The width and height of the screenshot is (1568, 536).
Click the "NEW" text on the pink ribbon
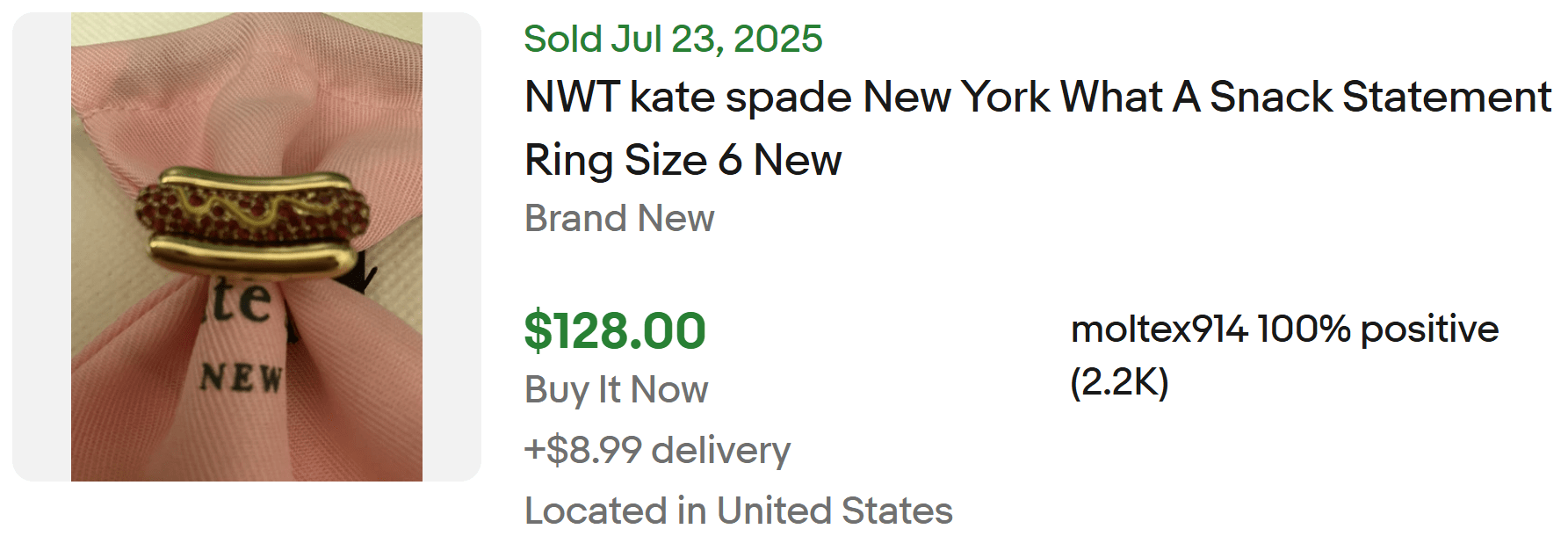coord(241,378)
